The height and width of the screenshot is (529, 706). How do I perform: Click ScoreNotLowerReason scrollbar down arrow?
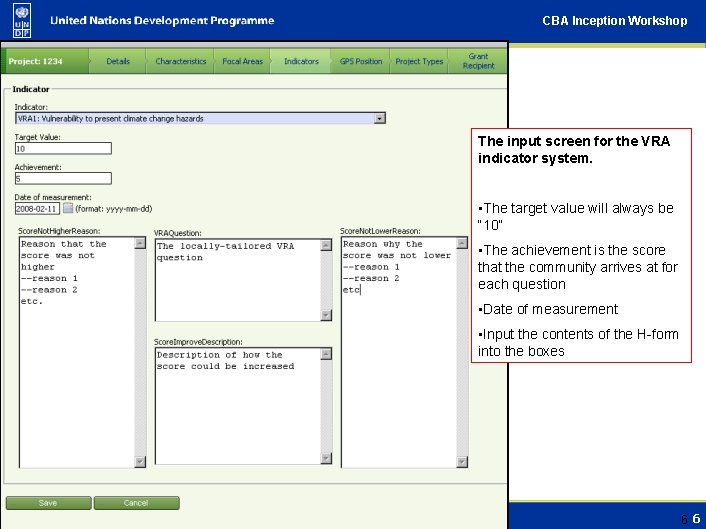click(x=462, y=461)
